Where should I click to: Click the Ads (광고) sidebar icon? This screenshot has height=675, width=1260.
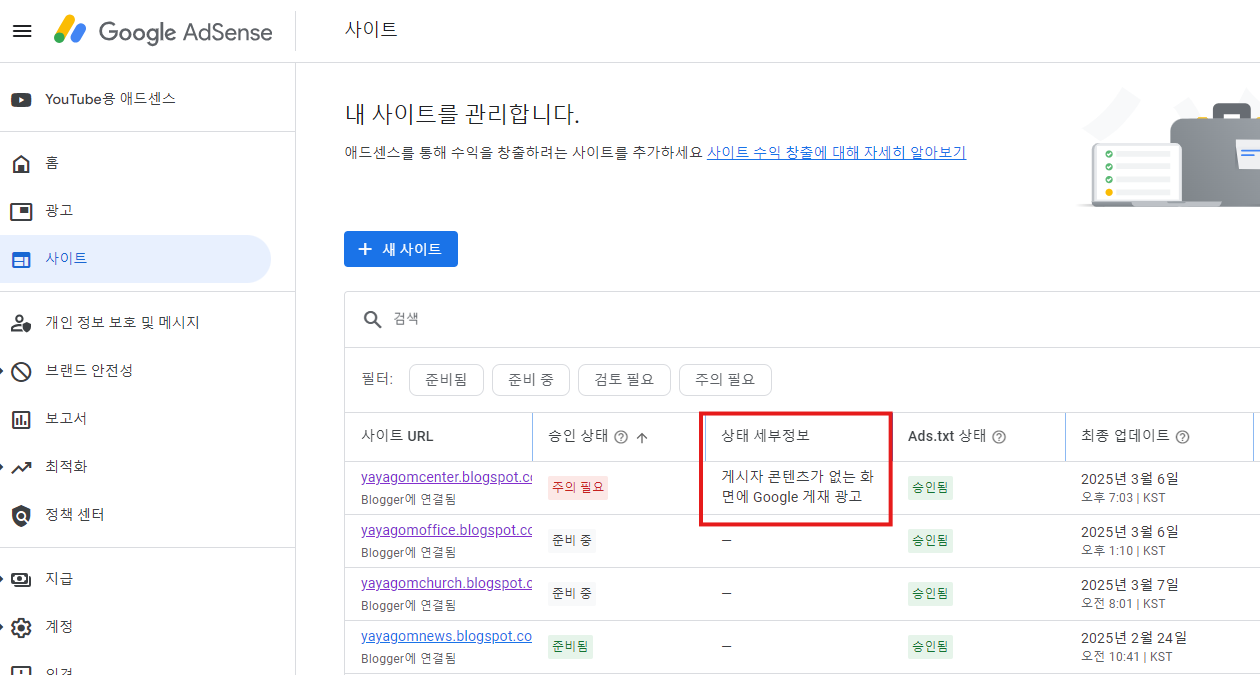(x=21, y=211)
